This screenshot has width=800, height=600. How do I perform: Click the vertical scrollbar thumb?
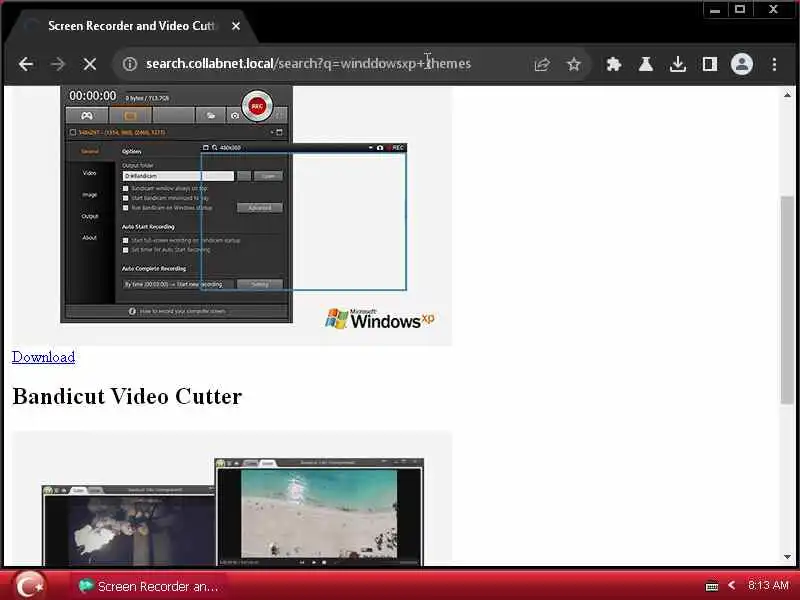(x=787, y=299)
